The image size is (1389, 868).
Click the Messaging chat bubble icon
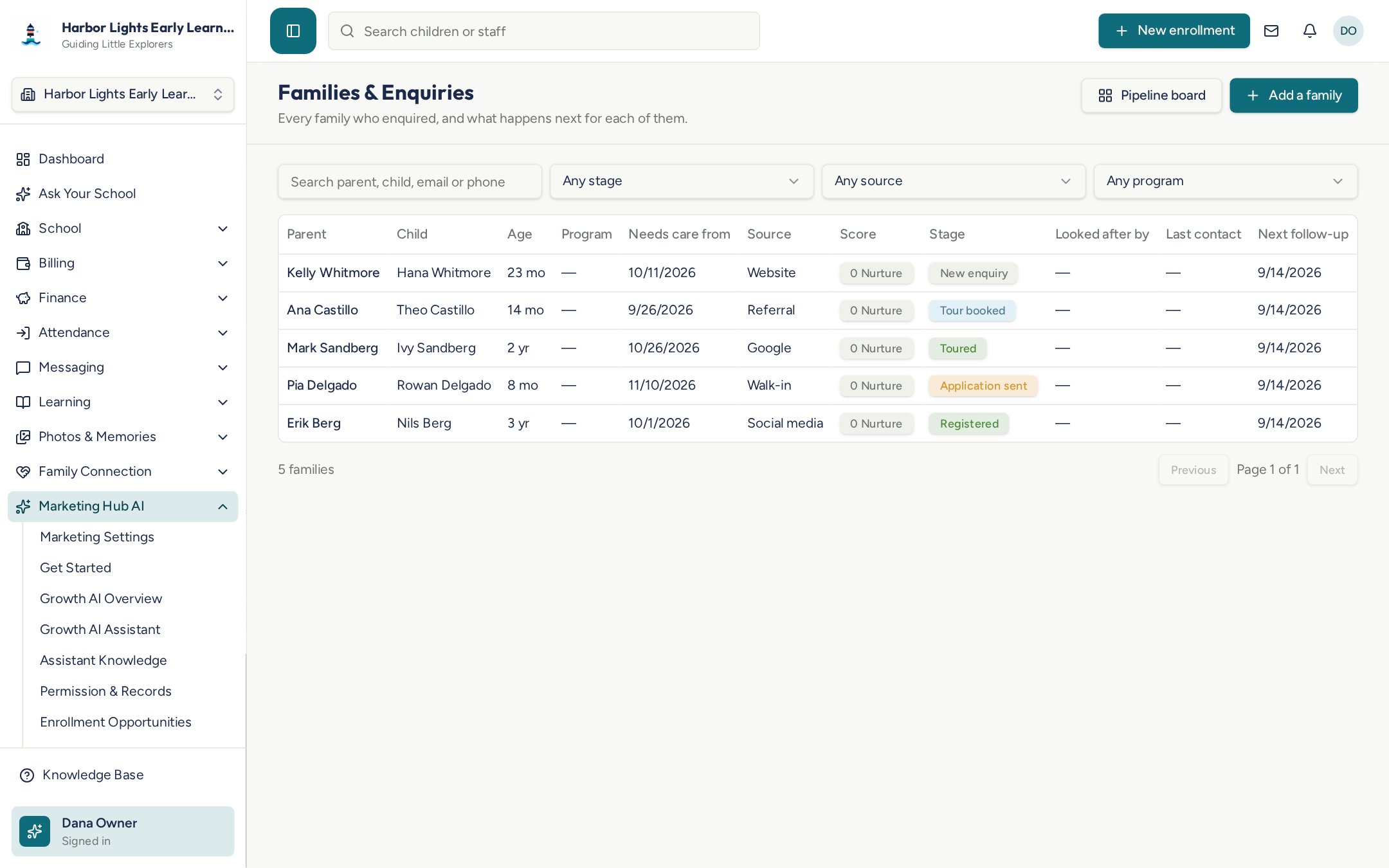click(23, 367)
